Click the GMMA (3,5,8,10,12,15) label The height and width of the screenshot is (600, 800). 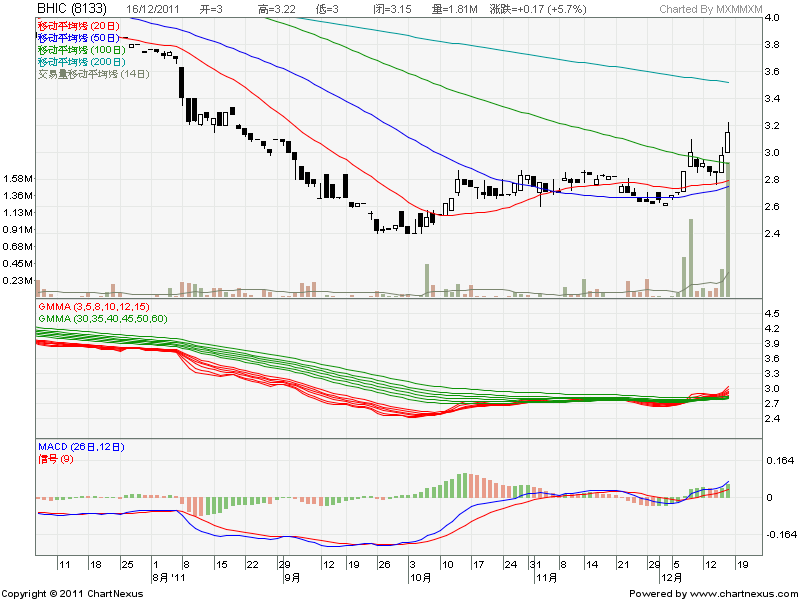[93, 305]
